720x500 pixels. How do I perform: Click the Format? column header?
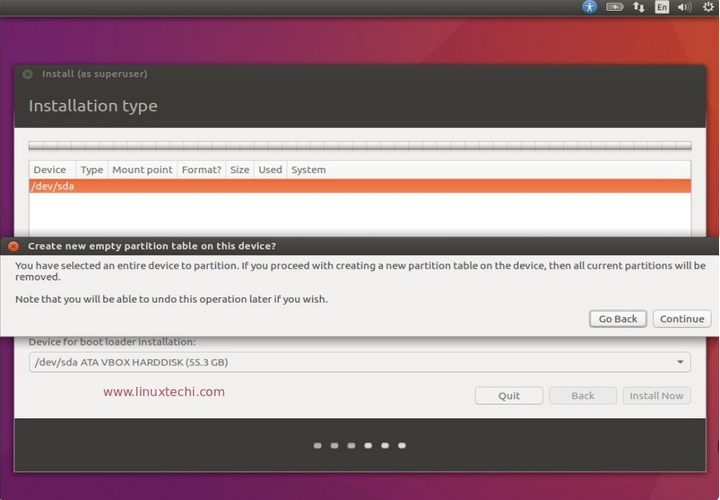tap(202, 170)
